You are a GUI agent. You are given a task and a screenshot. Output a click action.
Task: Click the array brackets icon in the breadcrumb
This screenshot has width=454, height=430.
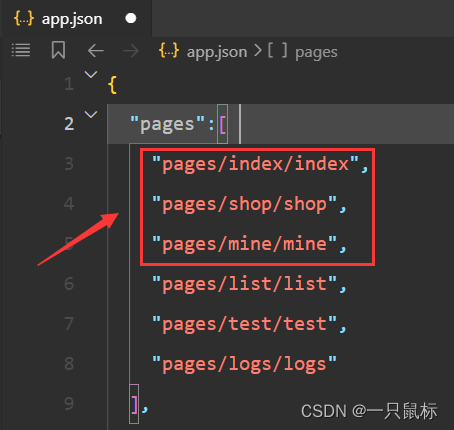coord(277,50)
